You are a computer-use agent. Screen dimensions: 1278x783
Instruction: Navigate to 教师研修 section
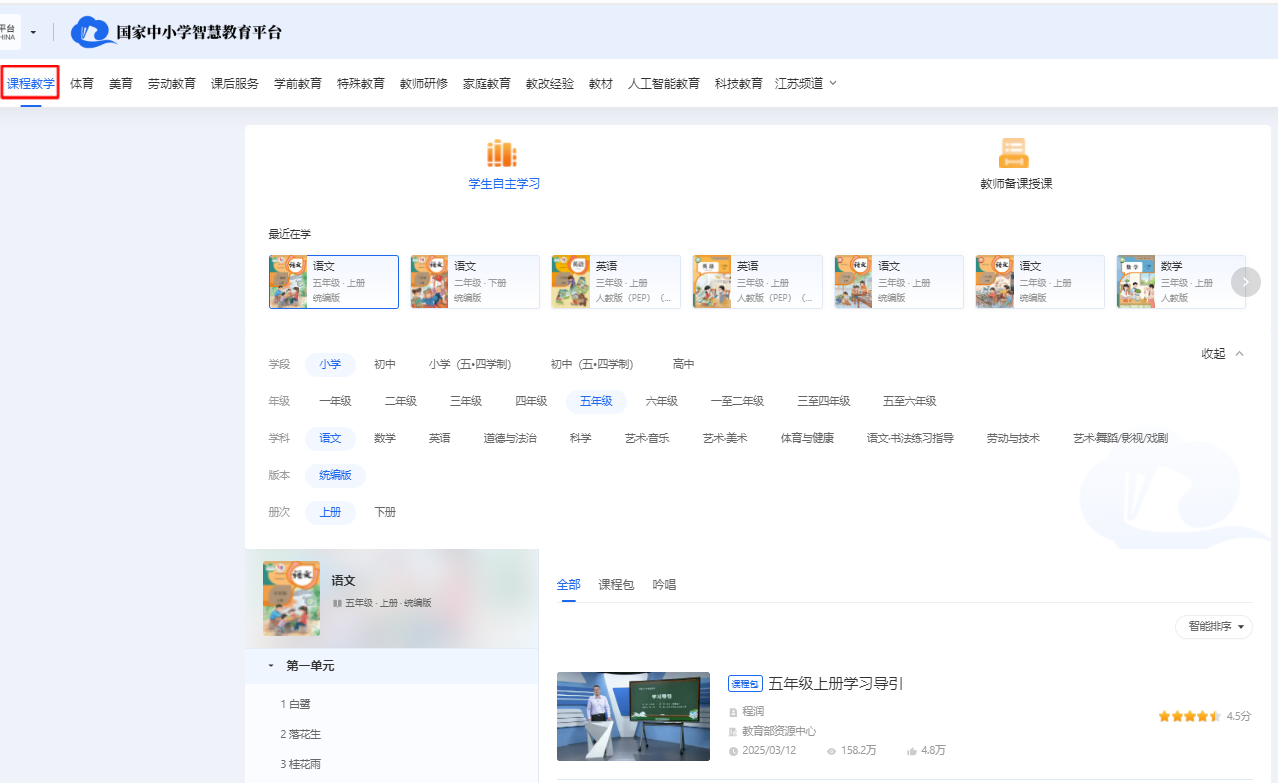pyautogui.click(x=424, y=83)
